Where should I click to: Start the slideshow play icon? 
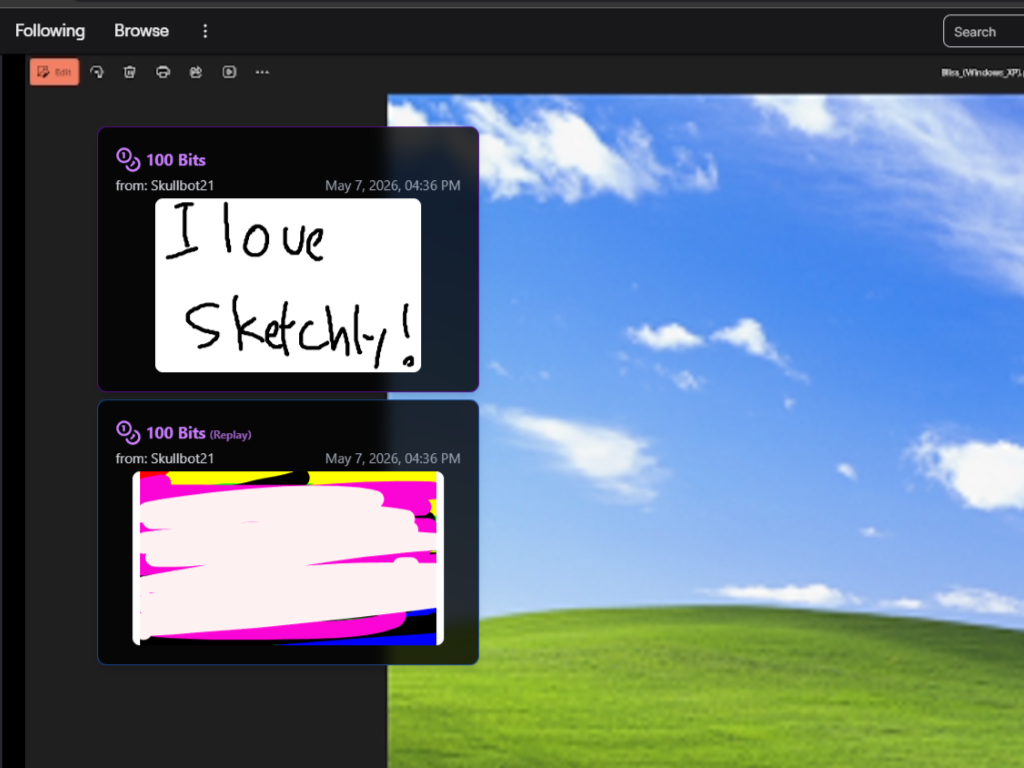(x=229, y=72)
